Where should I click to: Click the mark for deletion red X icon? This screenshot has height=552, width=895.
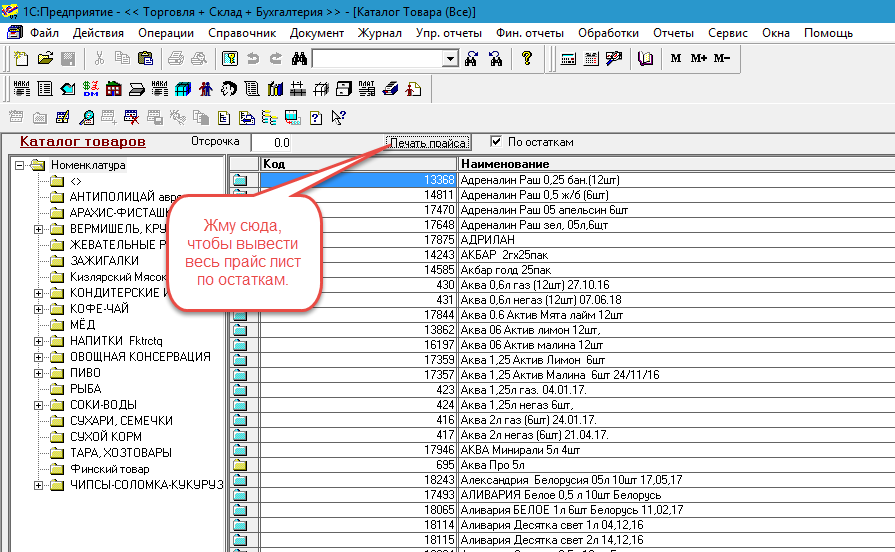coord(131,118)
